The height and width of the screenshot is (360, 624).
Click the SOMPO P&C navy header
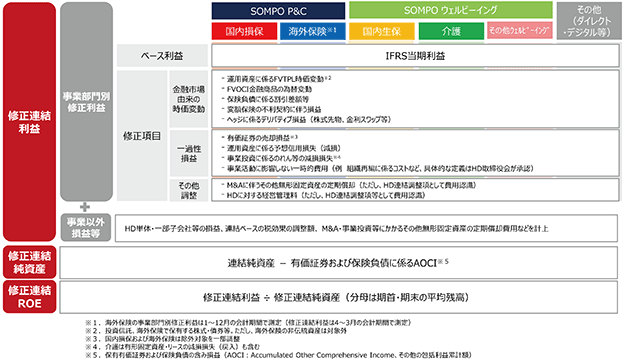point(278,11)
